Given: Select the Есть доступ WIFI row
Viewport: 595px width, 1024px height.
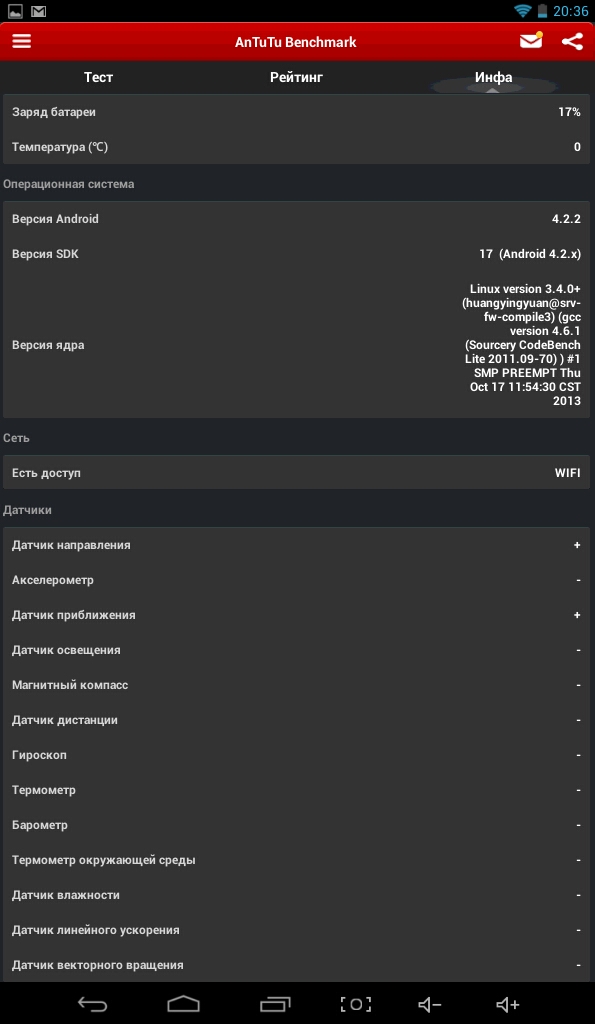Looking at the screenshot, I should 297,472.
